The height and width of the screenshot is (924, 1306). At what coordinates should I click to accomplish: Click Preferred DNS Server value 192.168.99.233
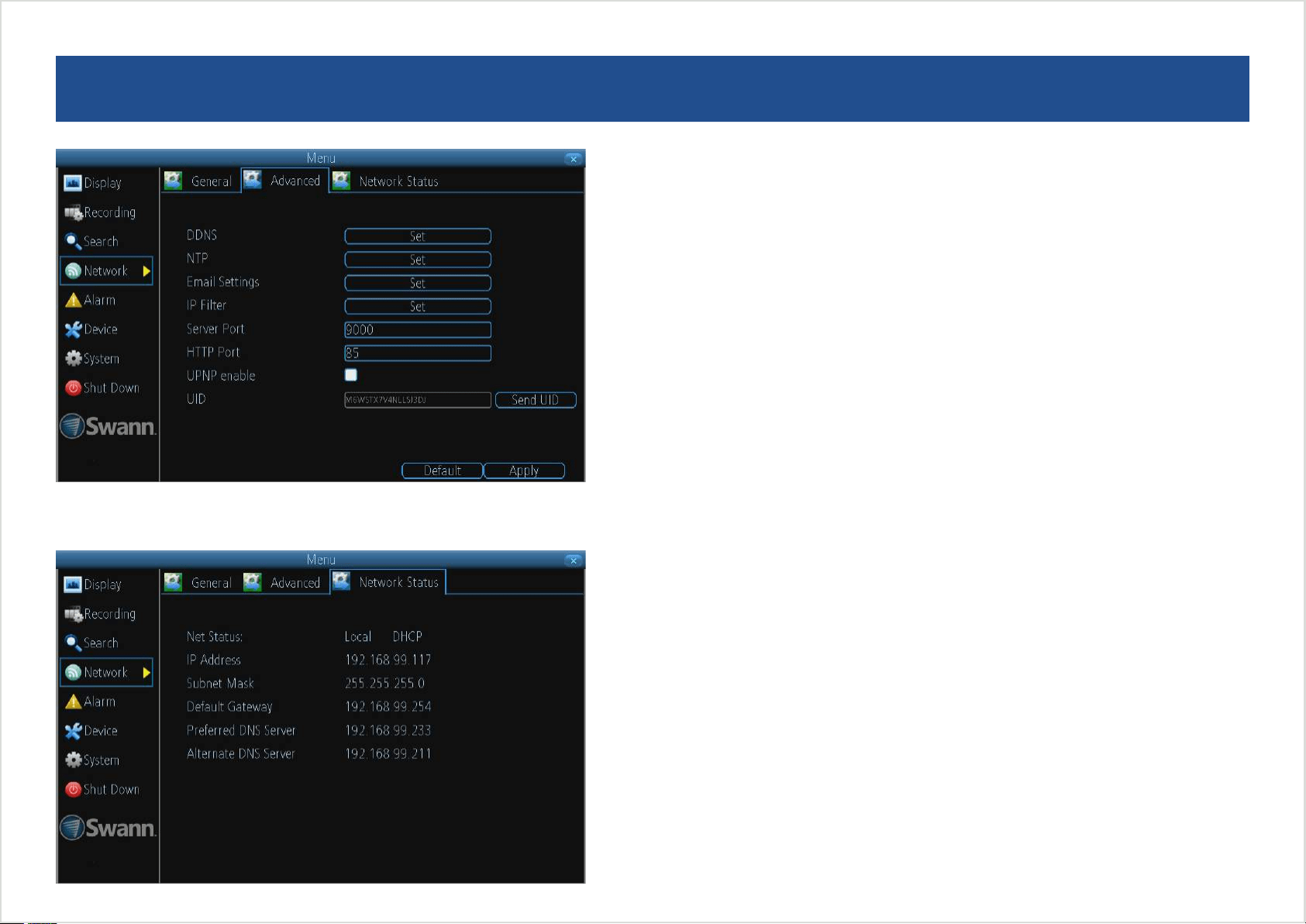[388, 730]
